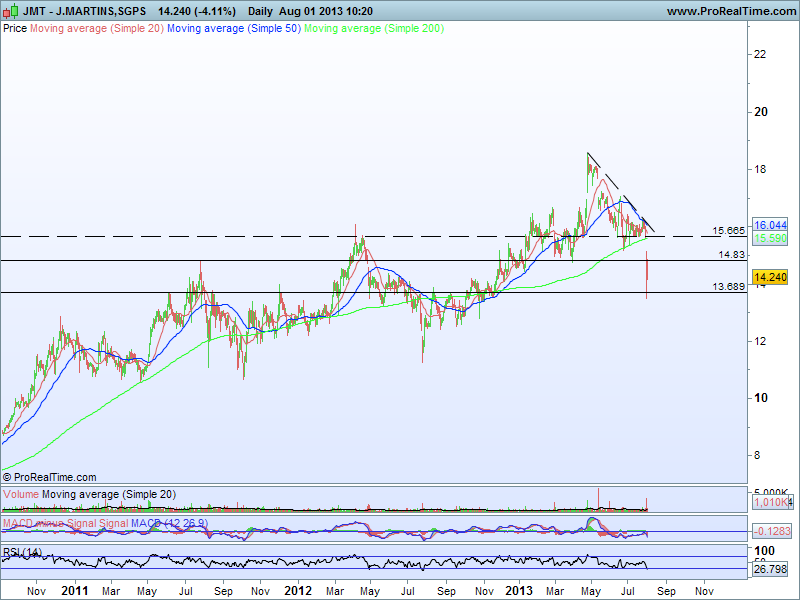Click the 15.665 dashed line level label

(729, 231)
